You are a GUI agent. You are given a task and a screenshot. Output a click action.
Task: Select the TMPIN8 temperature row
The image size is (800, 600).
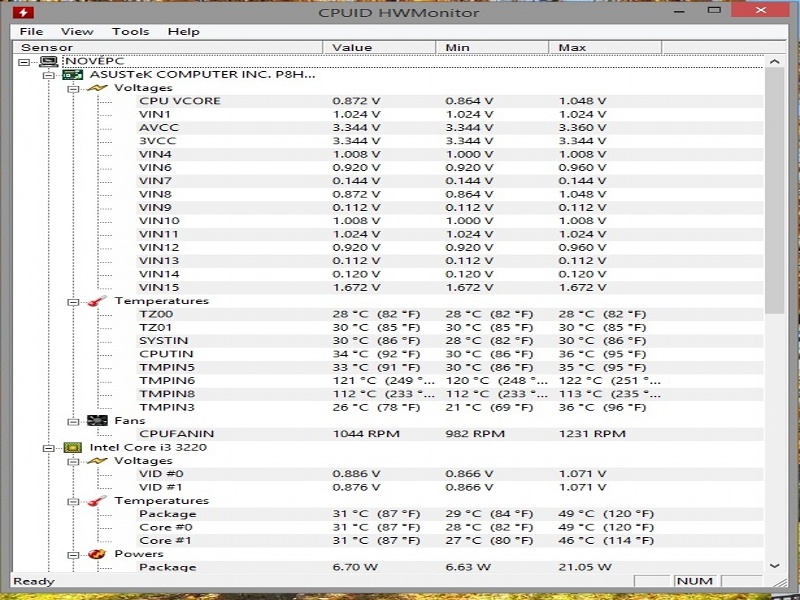[x=450, y=394]
